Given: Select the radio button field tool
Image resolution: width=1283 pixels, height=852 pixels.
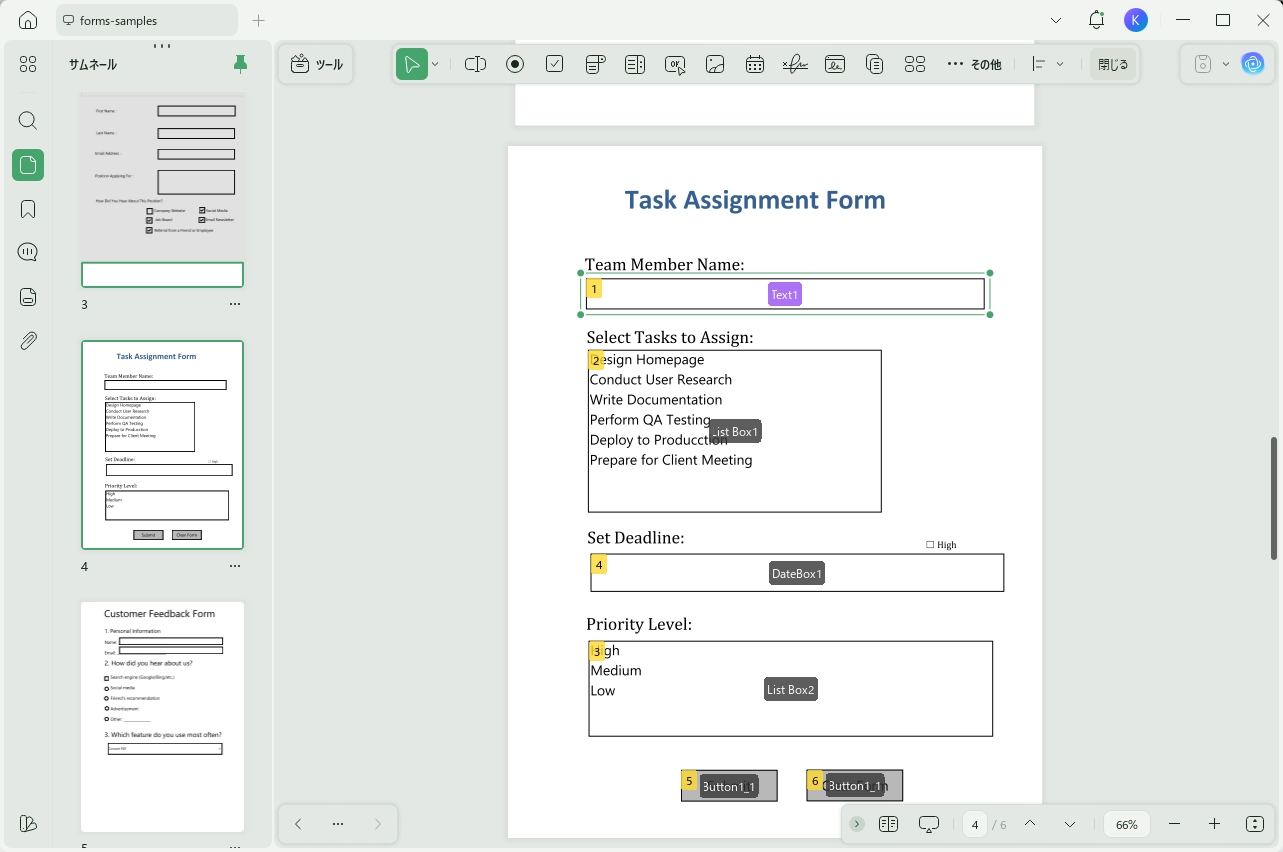Looking at the screenshot, I should (x=515, y=64).
